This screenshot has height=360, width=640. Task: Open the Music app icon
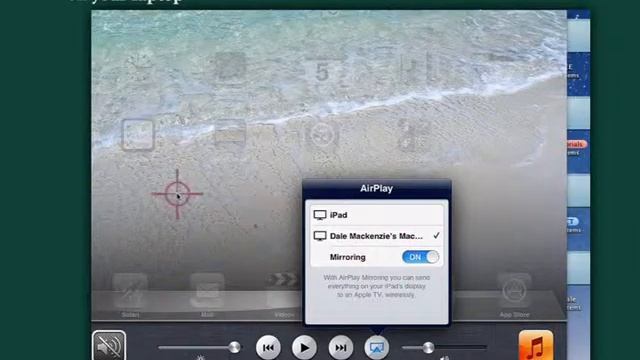tap(536, 345)
